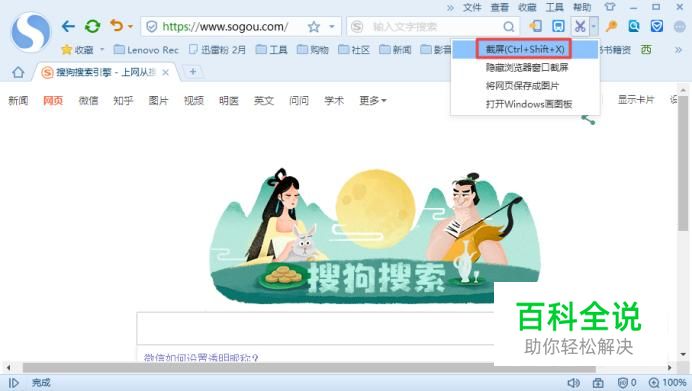Open the 图片 search category
Image resolution: width=692 pixels, height=391 pixels.
pos(158,101)
